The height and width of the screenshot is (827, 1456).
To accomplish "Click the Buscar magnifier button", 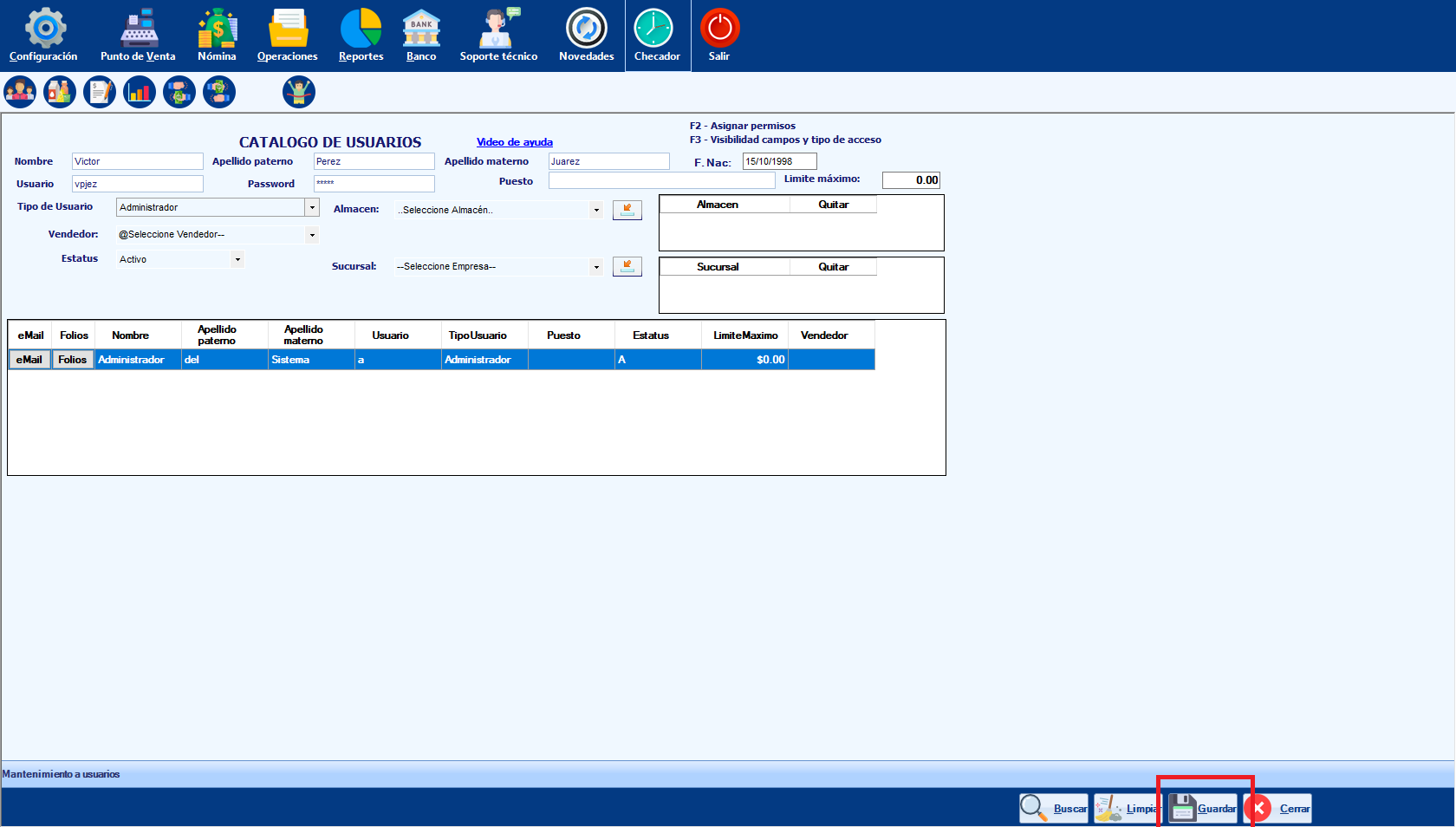I will point(1054,809).
